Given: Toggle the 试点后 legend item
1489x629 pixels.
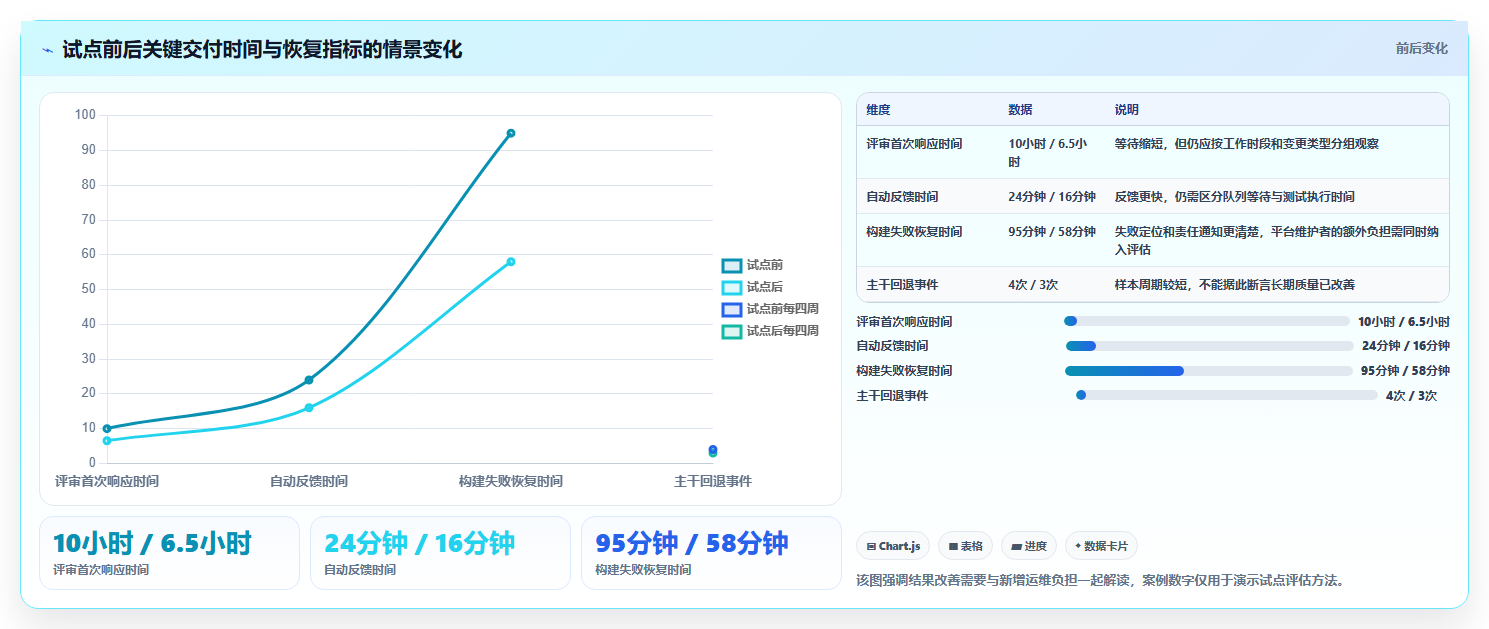Looking at the screenshot, I should click(x=753, y=287).
